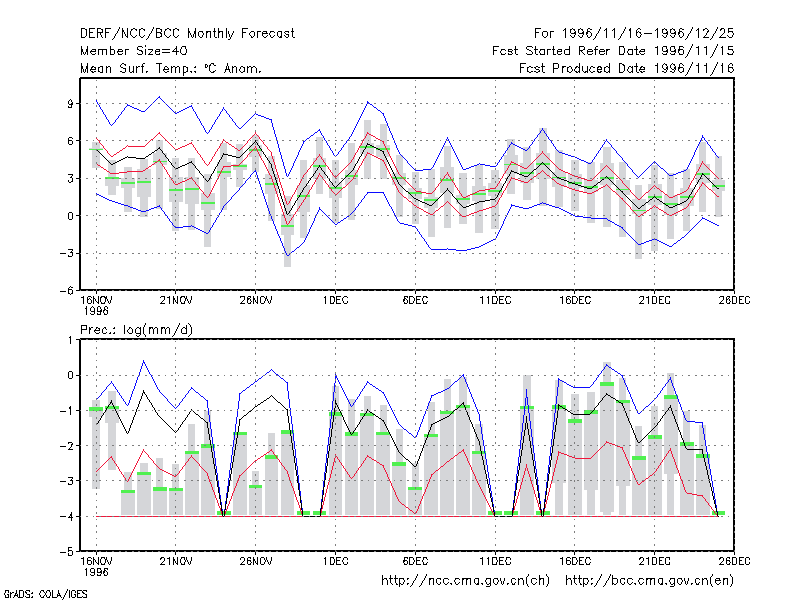Image resolution: width=800 pixels, height=600 pixels.
Task: Click the 9 value on temperature y-axis
Action: [x=70, y=104]
